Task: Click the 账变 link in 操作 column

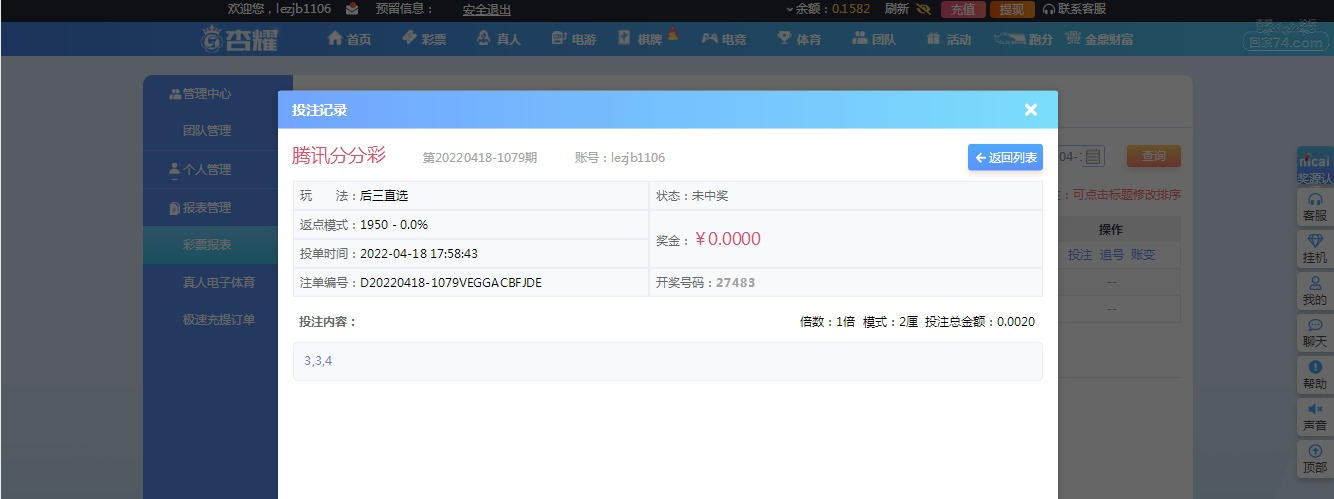Action: tap(1143, 255)
